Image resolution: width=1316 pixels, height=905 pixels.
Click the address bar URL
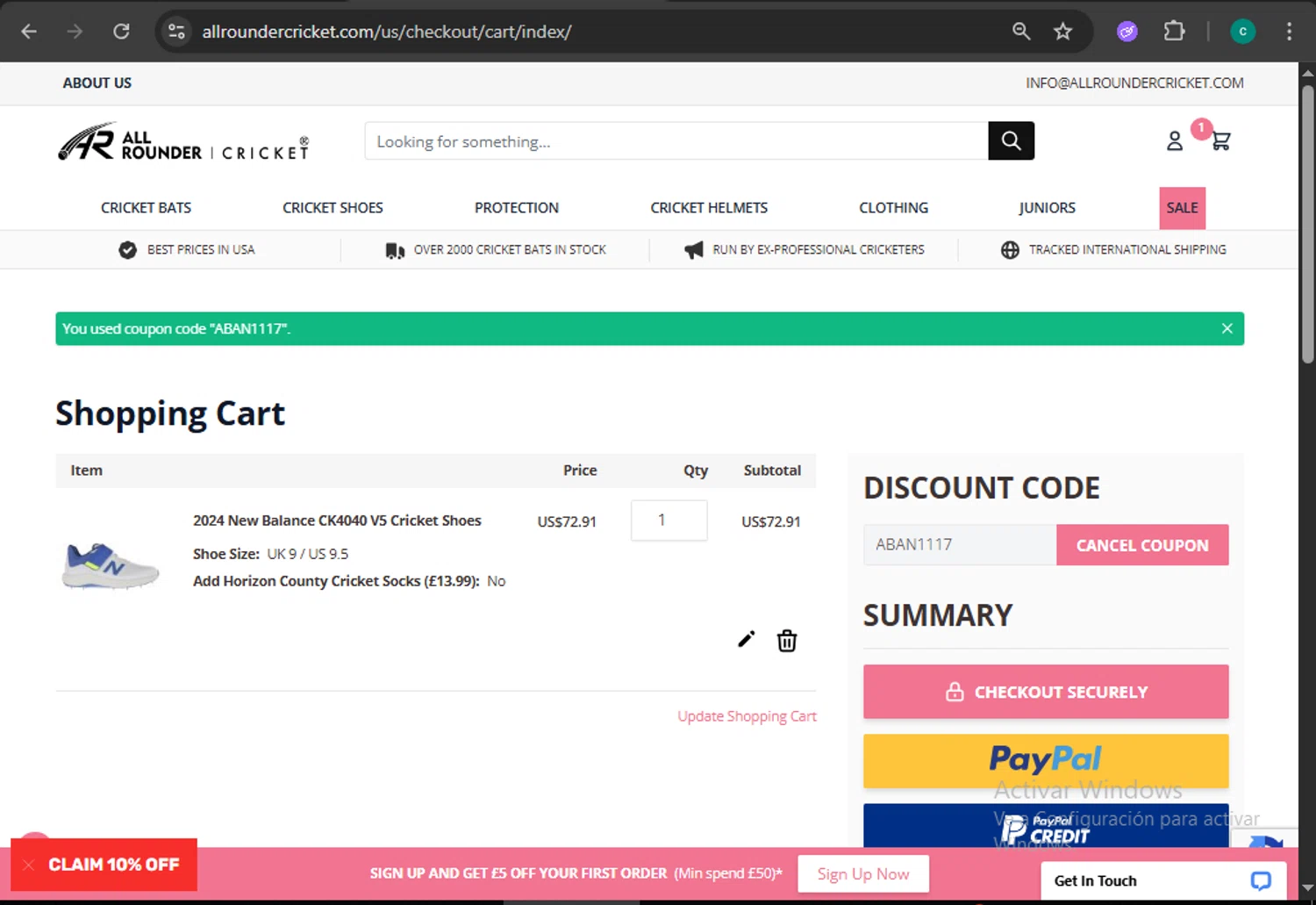[387, 32]
